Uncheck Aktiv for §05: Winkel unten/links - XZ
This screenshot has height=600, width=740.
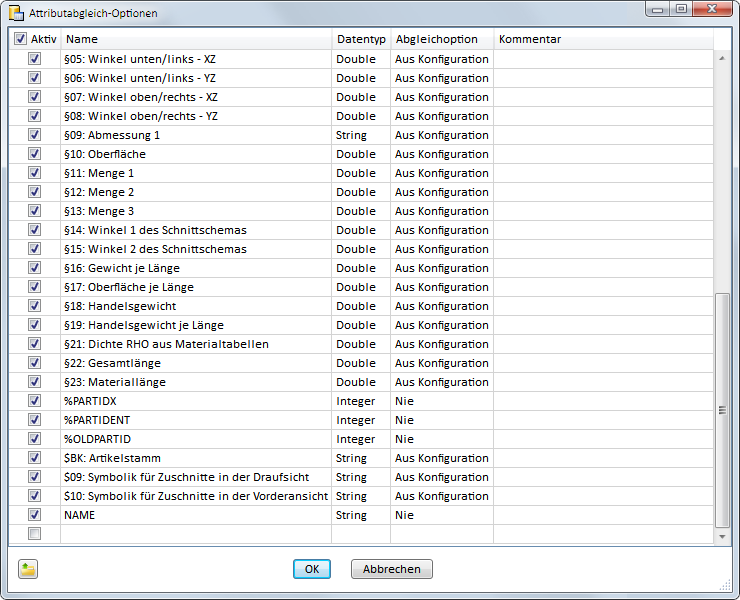pos(34,59)
